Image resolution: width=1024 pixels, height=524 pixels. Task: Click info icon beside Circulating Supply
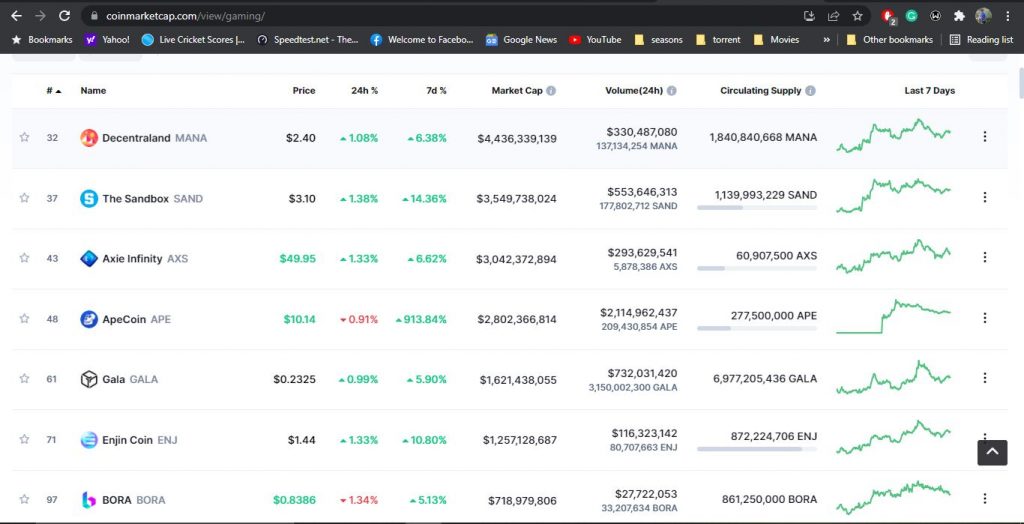click(x=810, y=91)
